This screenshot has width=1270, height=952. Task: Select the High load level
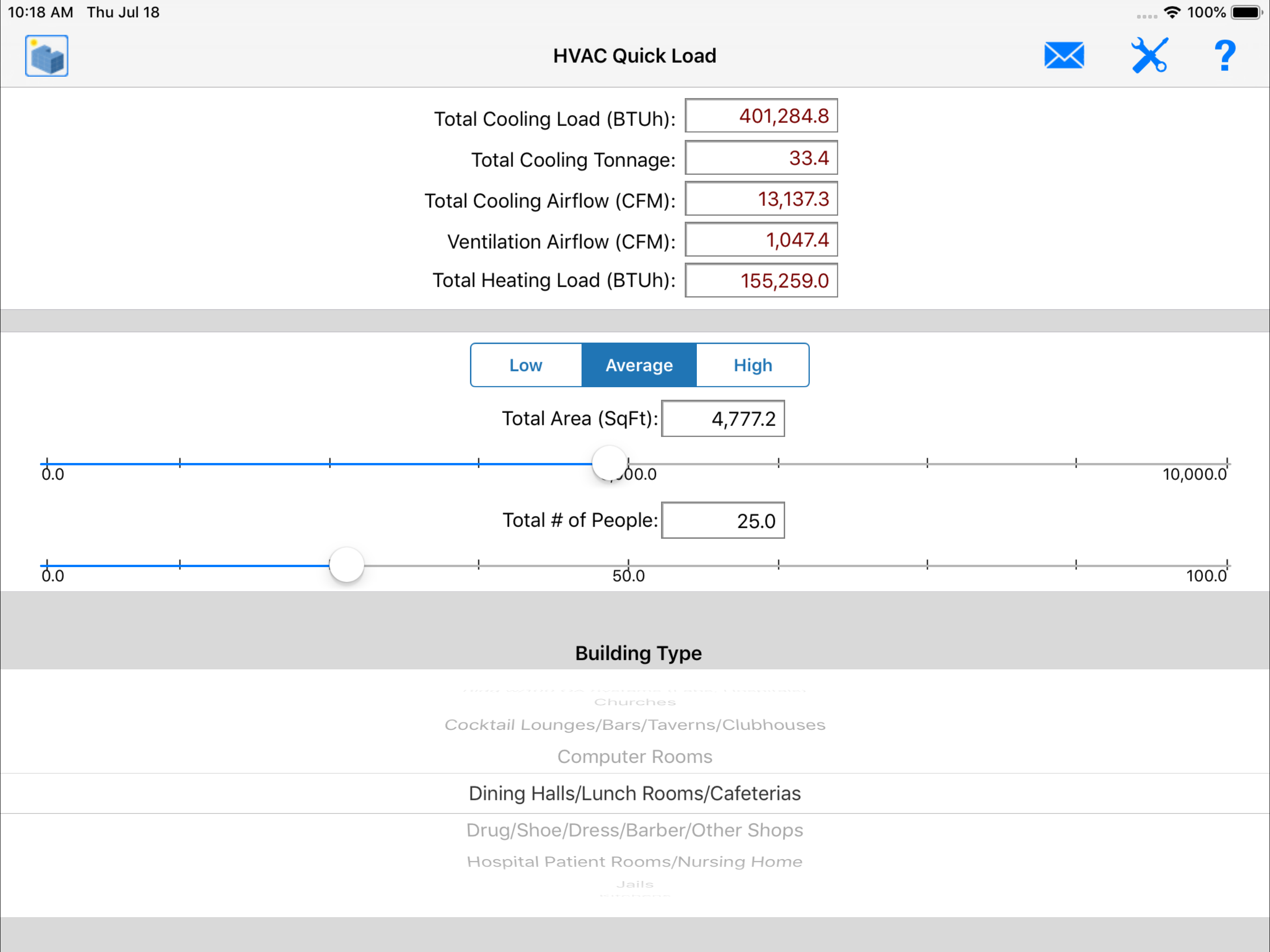pyautogui.click(x=752, y=365)
